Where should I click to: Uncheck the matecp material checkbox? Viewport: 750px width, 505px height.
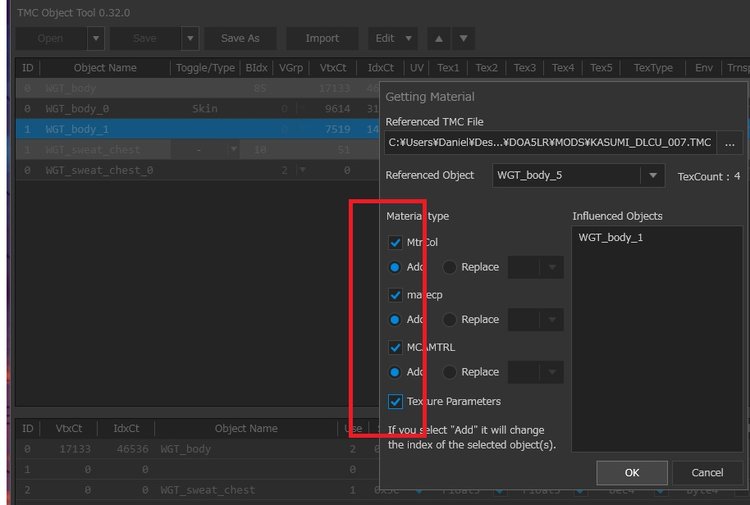click(395, 295)
